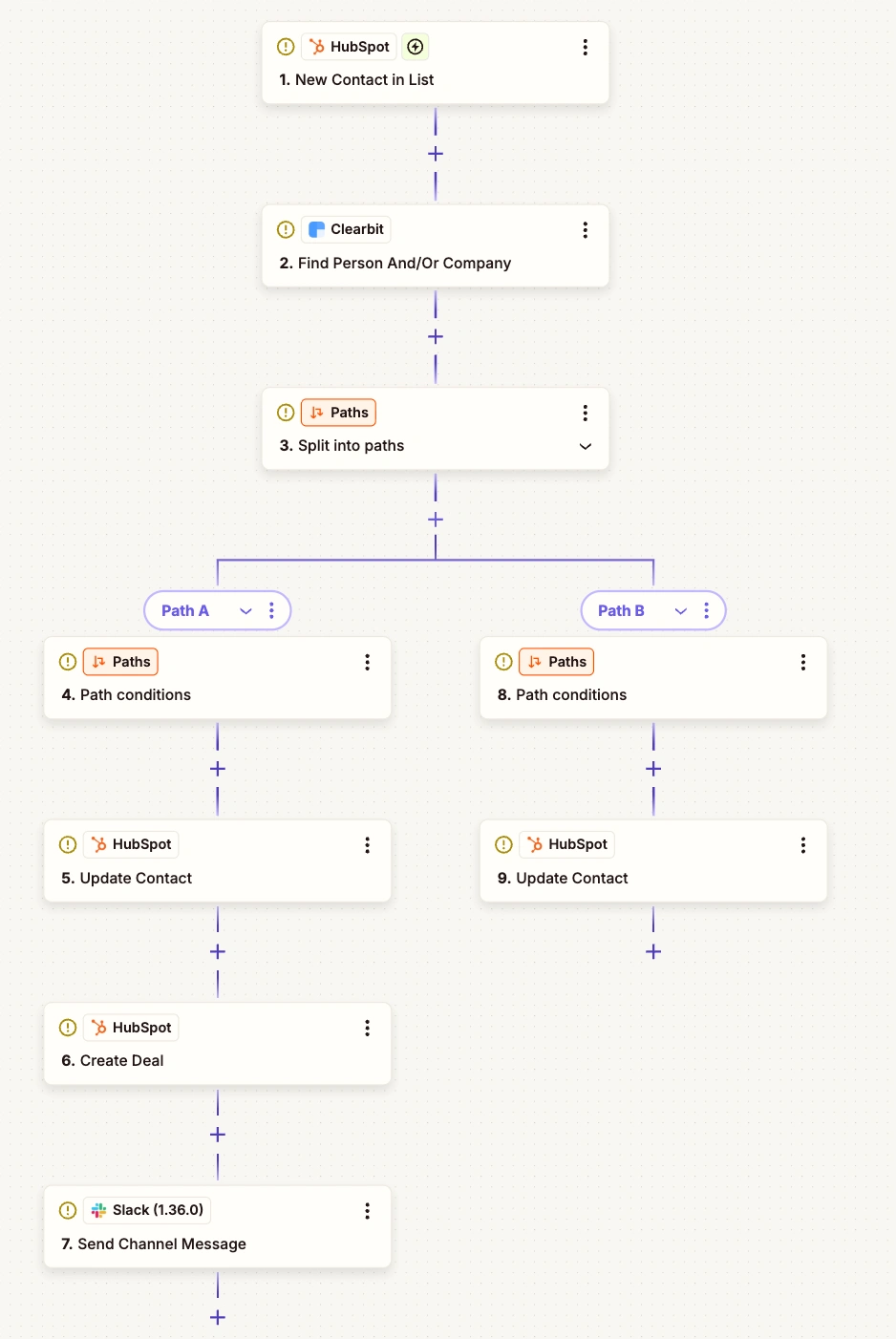
Task: Open Path B three-dot options menu
Action: tap(707, 611)
